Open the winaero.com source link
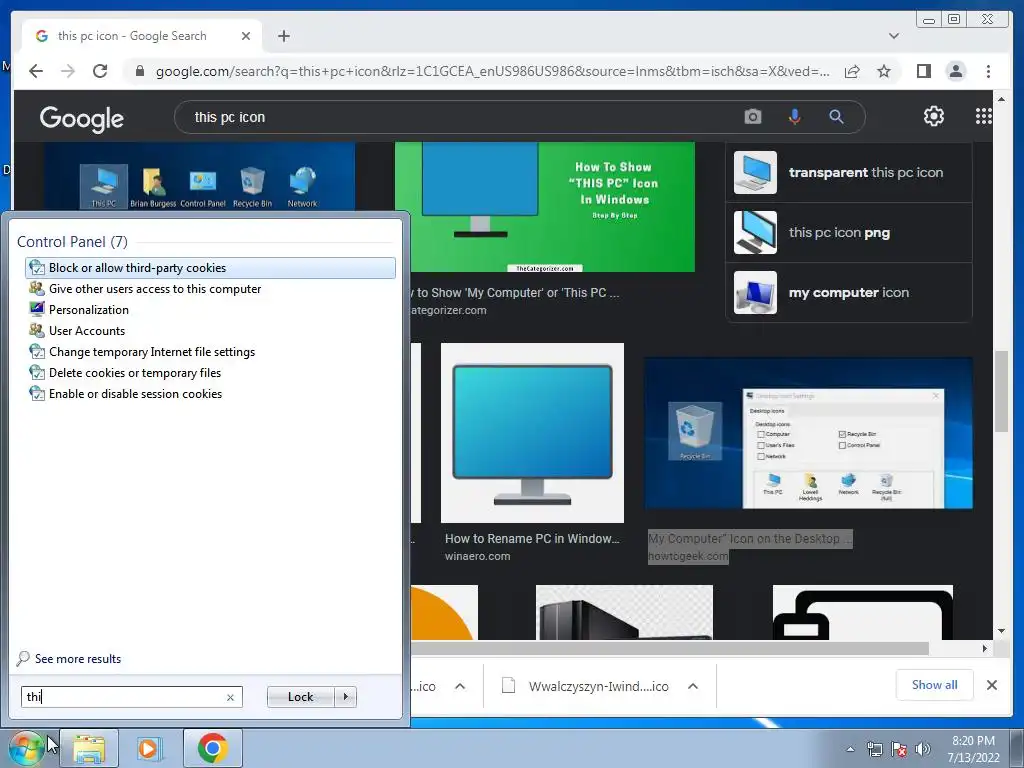Screen dimensions: 1024x768 click(x=477, y=556)
